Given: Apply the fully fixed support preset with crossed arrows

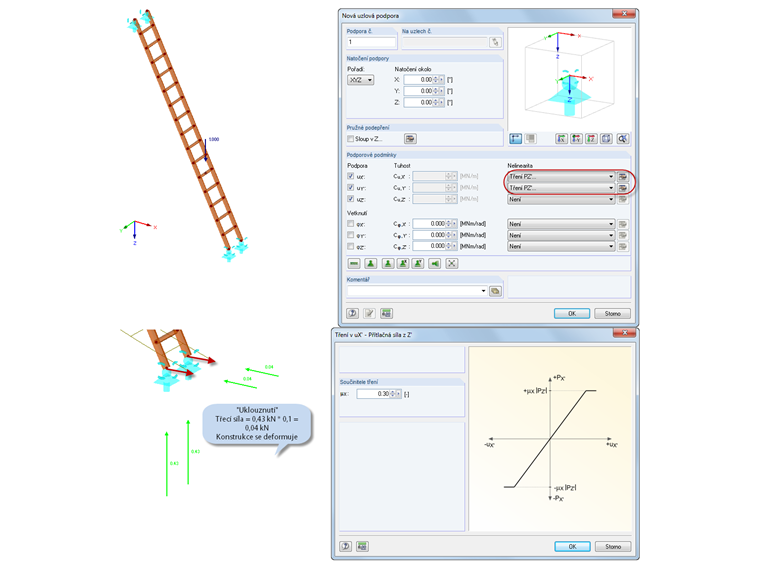Looking at the screenshot, I should coord(451,264).
